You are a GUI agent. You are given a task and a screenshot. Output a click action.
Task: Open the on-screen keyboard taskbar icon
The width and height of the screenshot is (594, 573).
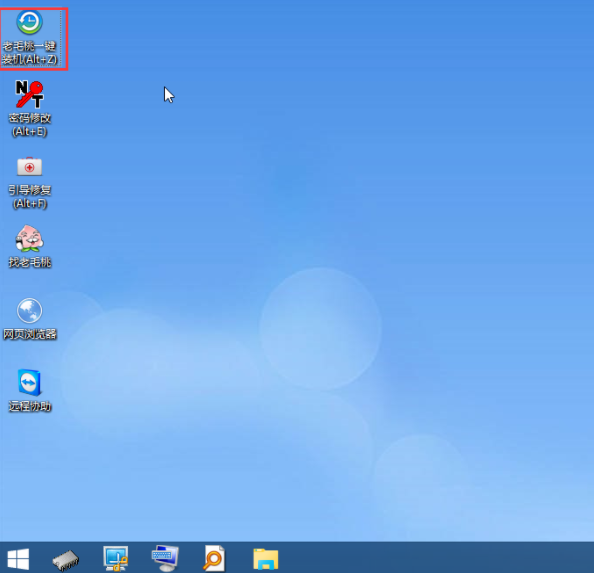165,558
